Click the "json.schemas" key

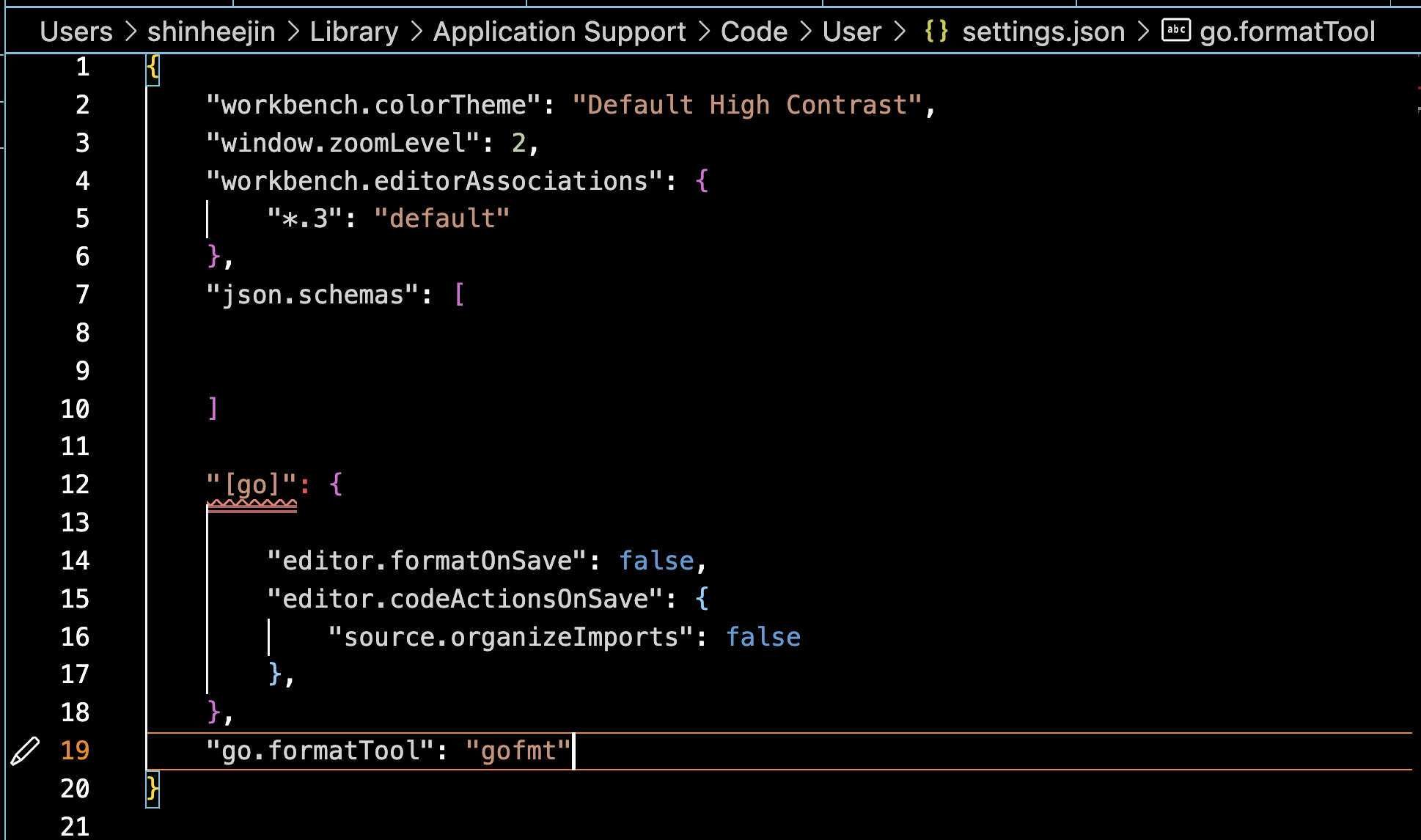coord(313,295)
